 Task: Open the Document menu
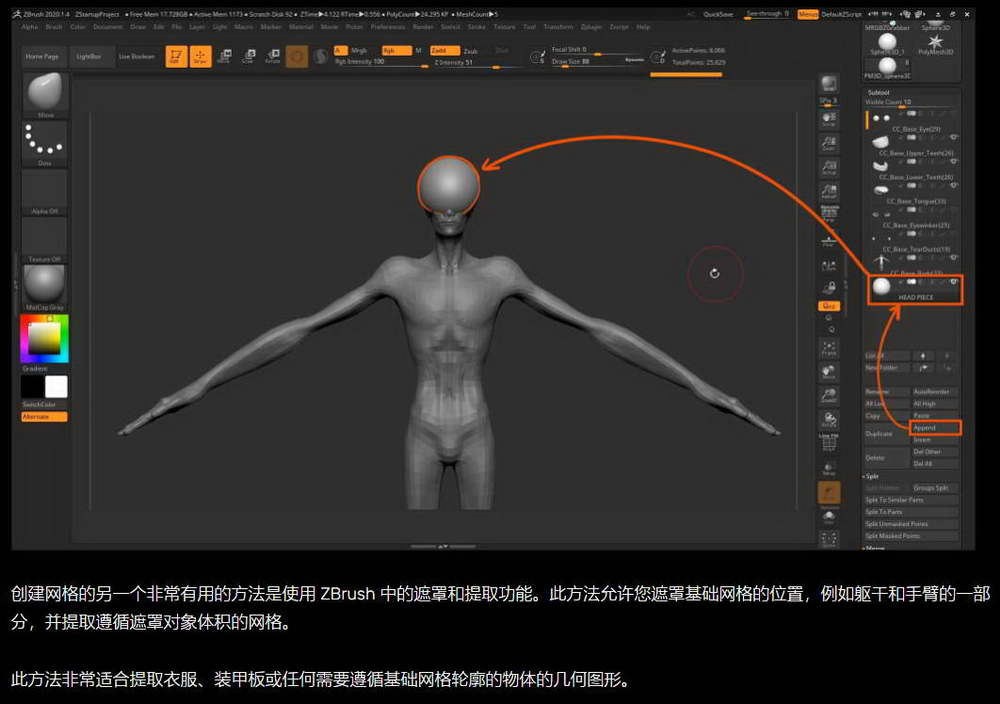108,27
